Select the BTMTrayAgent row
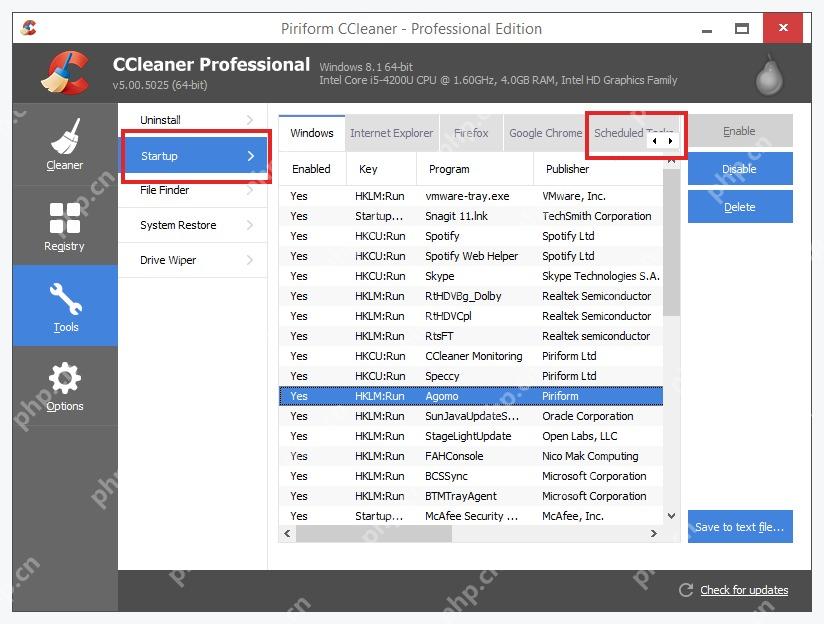Viewport: 824px width, 624px height. coord(471,496)
